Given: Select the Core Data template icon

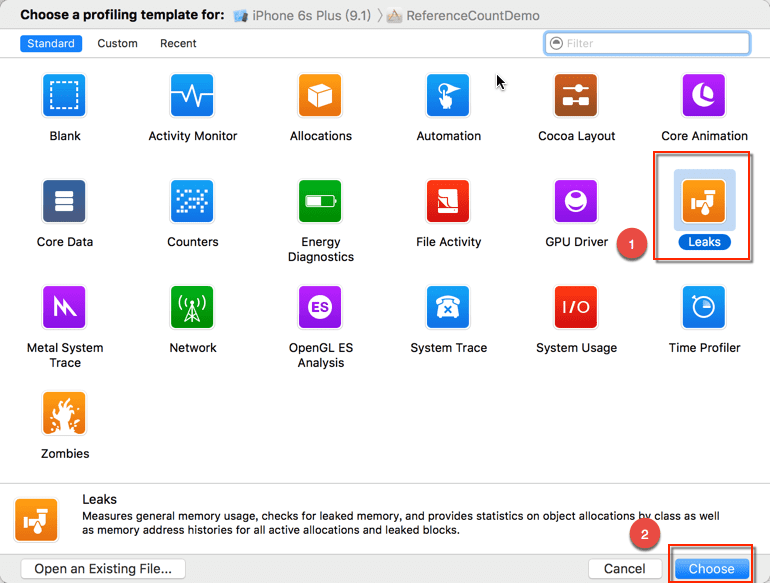Looking at the screenshot, I should 64,201.
